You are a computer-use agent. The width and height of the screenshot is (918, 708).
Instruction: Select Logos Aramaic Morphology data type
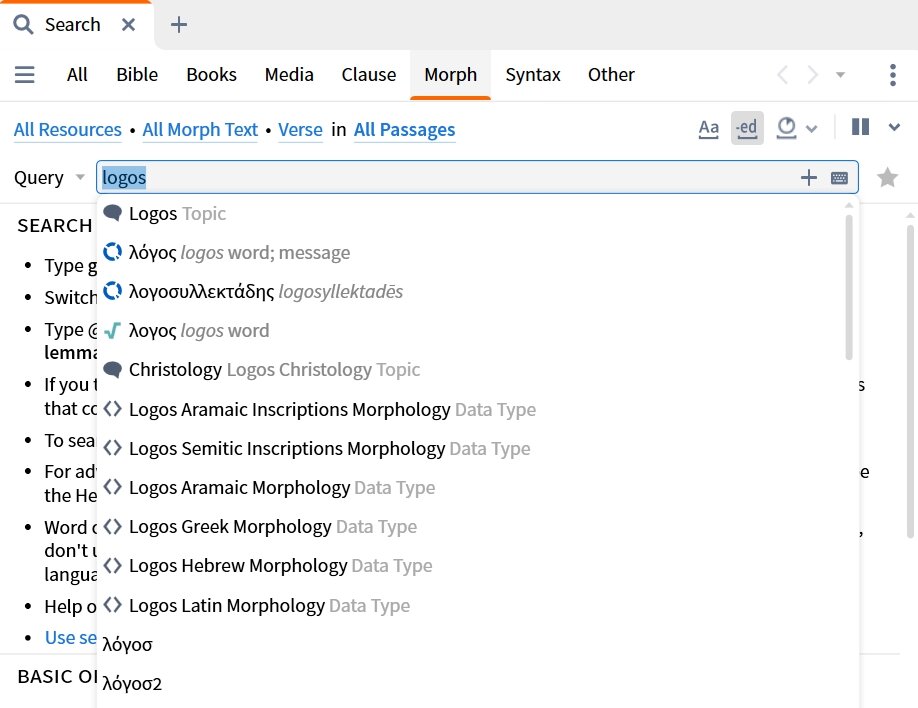472,488
